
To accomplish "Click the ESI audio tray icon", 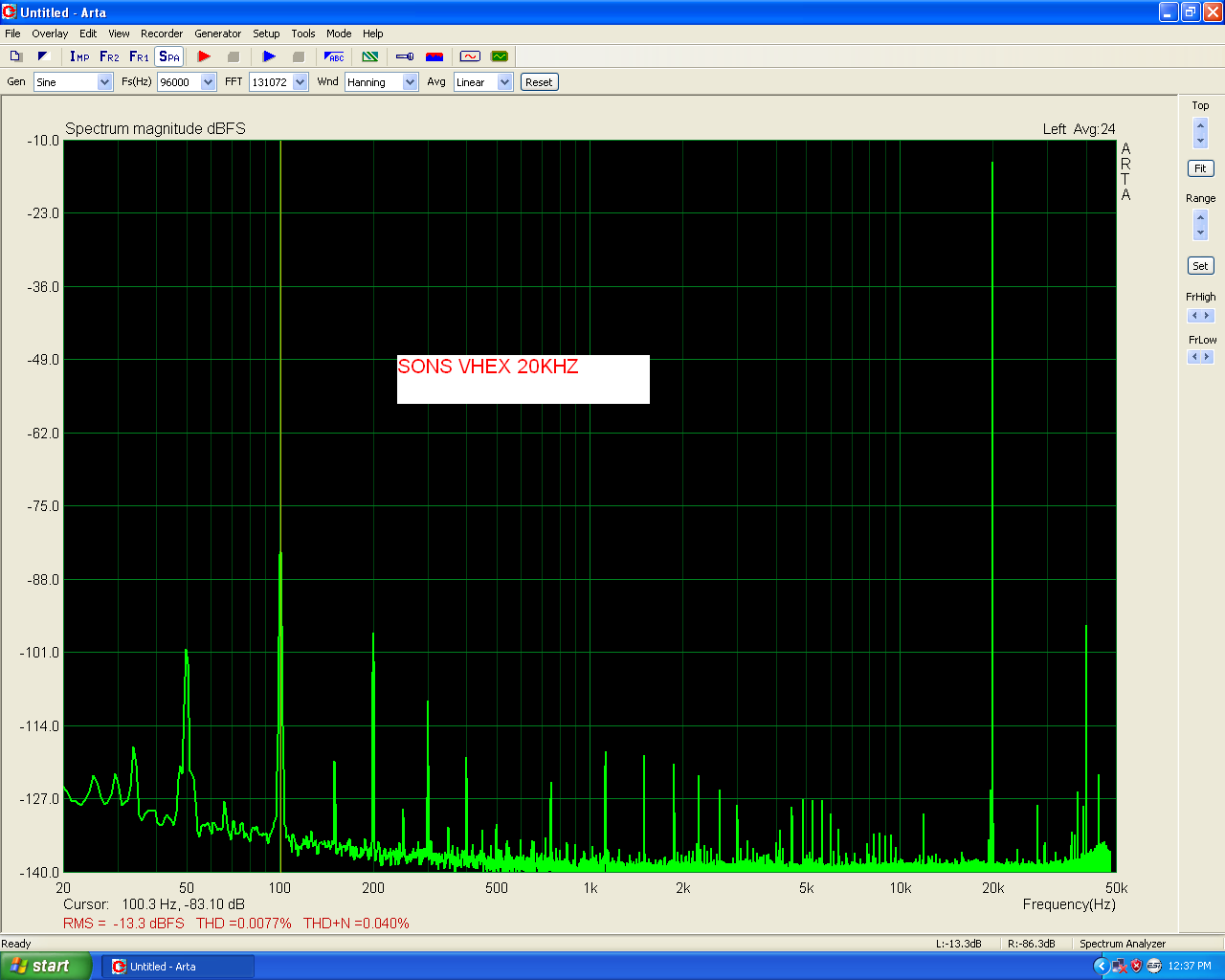I will click(1153, 967).
